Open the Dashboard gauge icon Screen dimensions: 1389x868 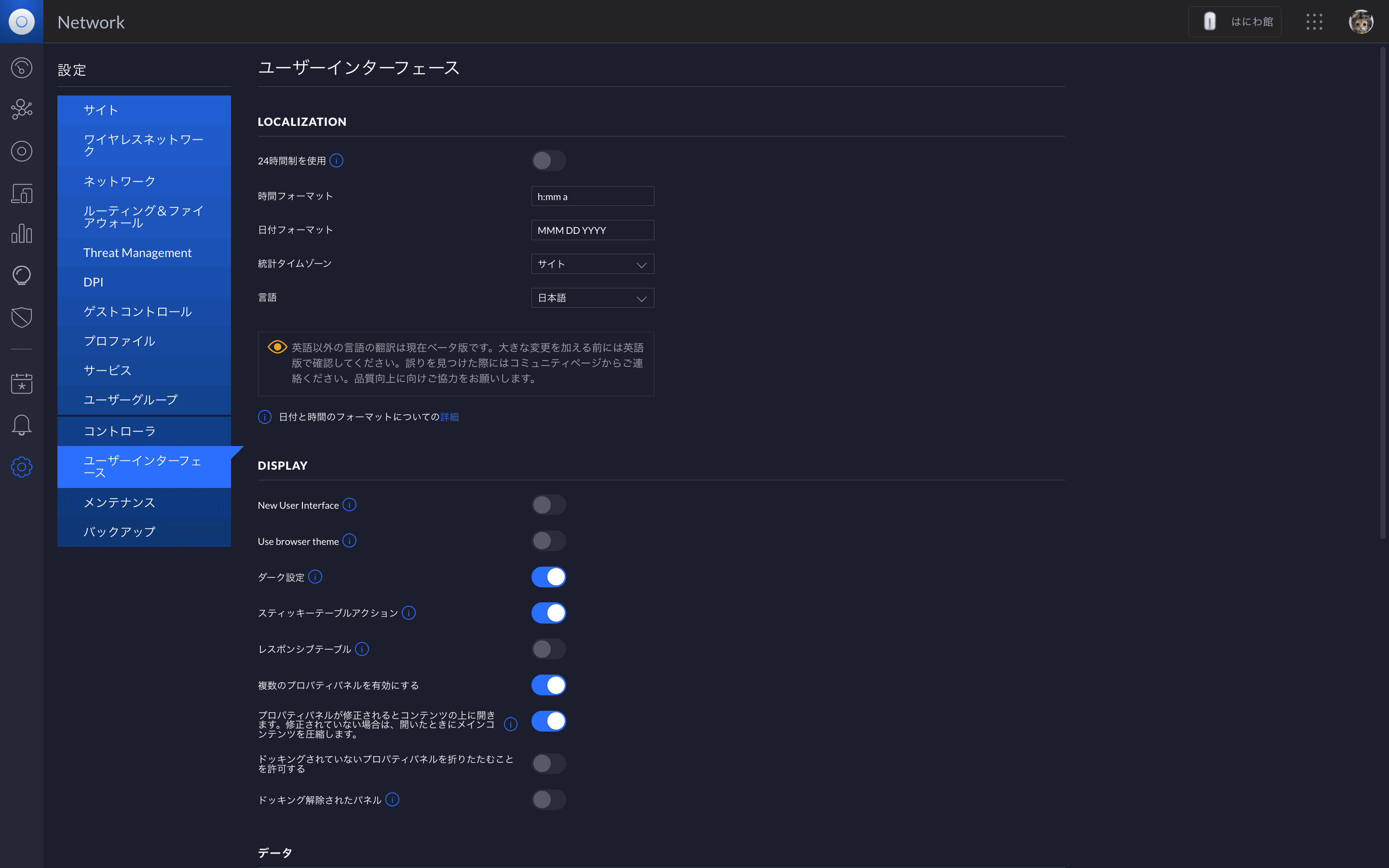[21, 68]
